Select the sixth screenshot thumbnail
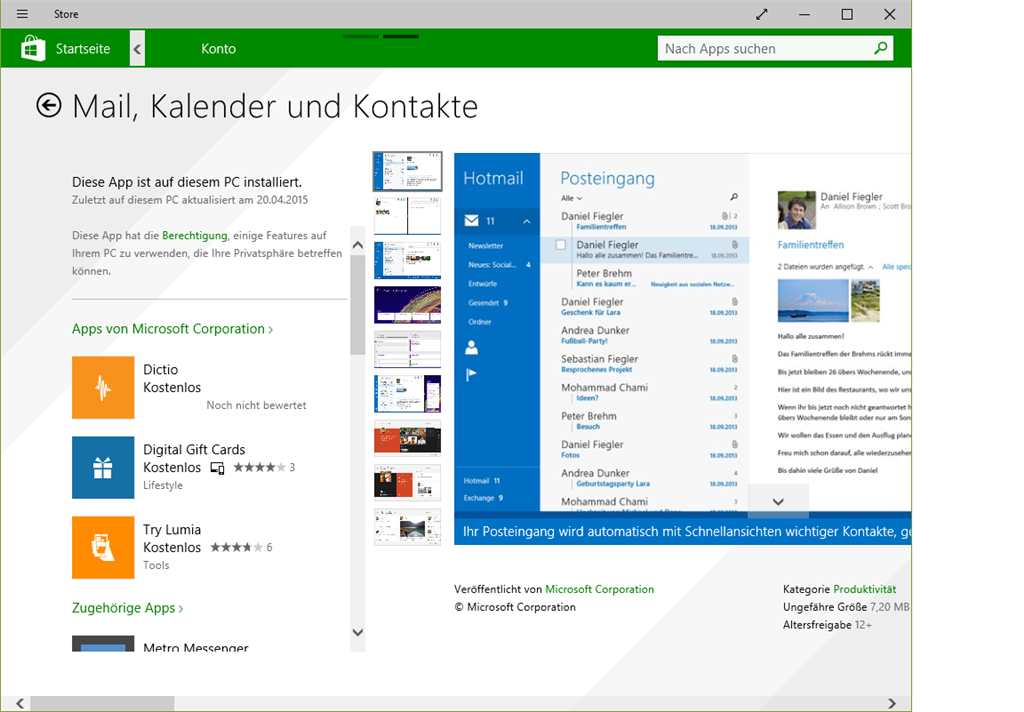Screen dimensions: 1024x712 (x=408, y=393)
